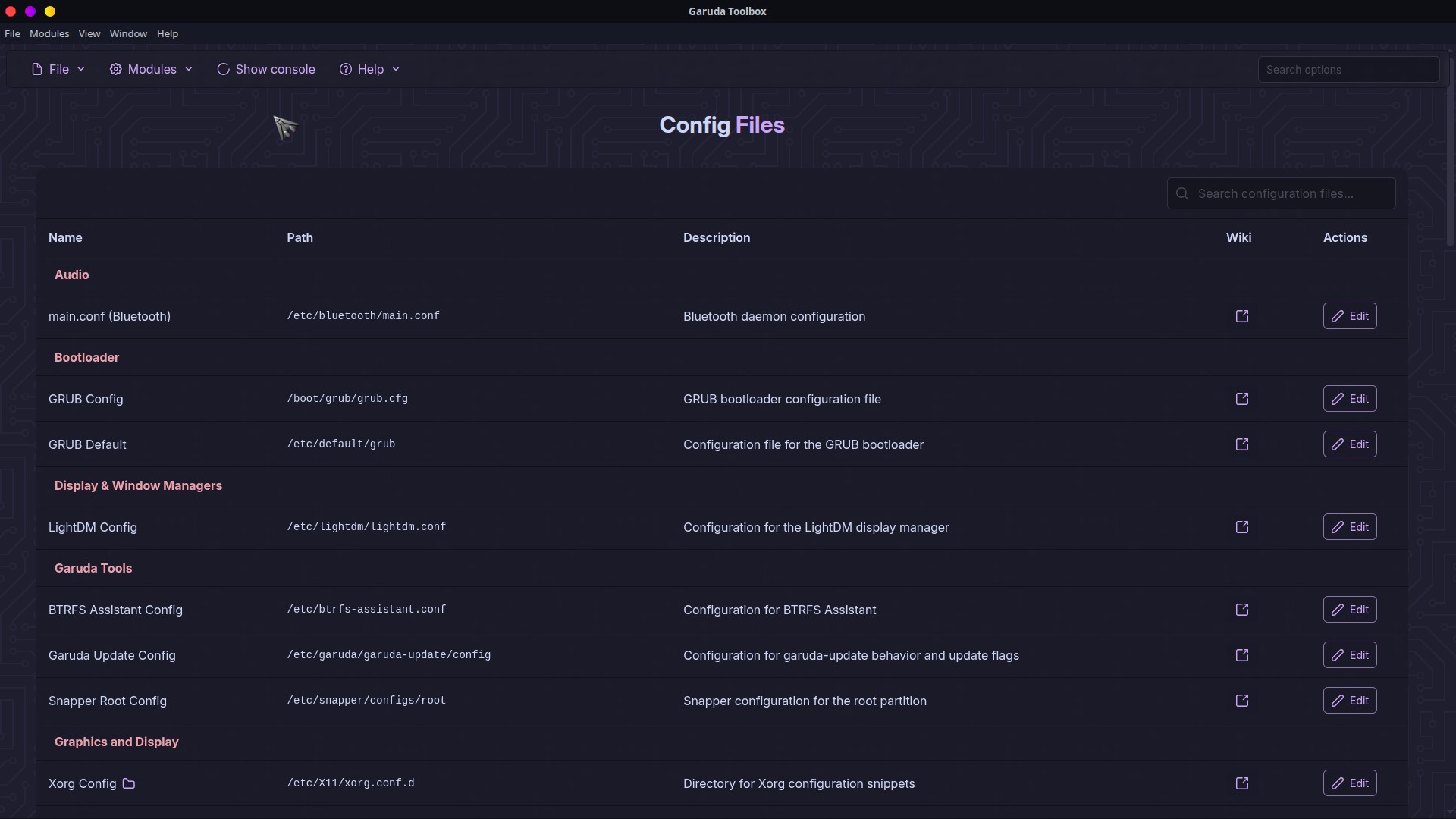Click the /etc/garuda/garuda-update/config path

coord(388,655)
